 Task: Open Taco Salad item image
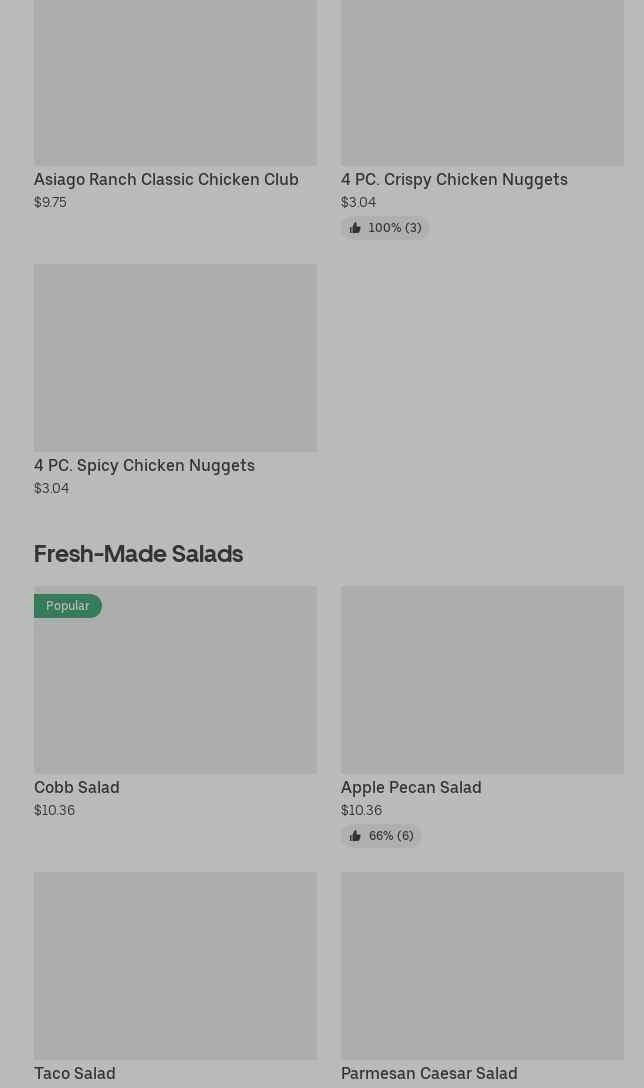(175, 965)
